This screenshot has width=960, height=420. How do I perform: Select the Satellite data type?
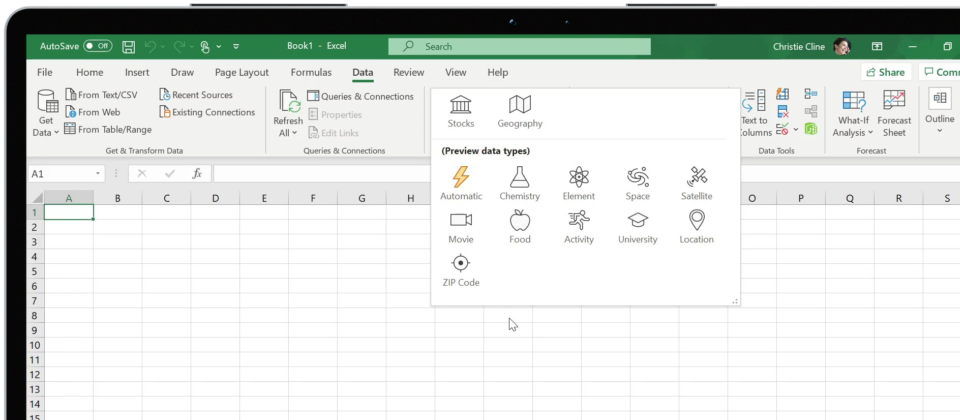tap(697, 184)
